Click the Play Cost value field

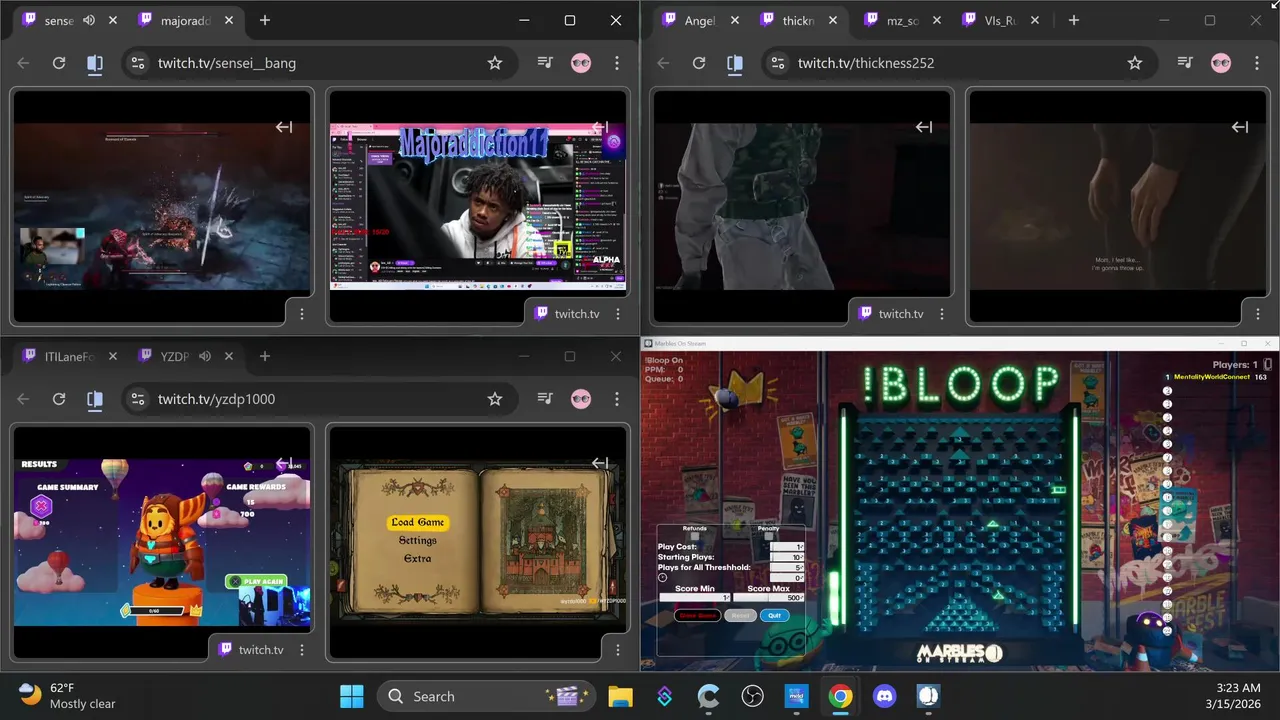[786, 547]
